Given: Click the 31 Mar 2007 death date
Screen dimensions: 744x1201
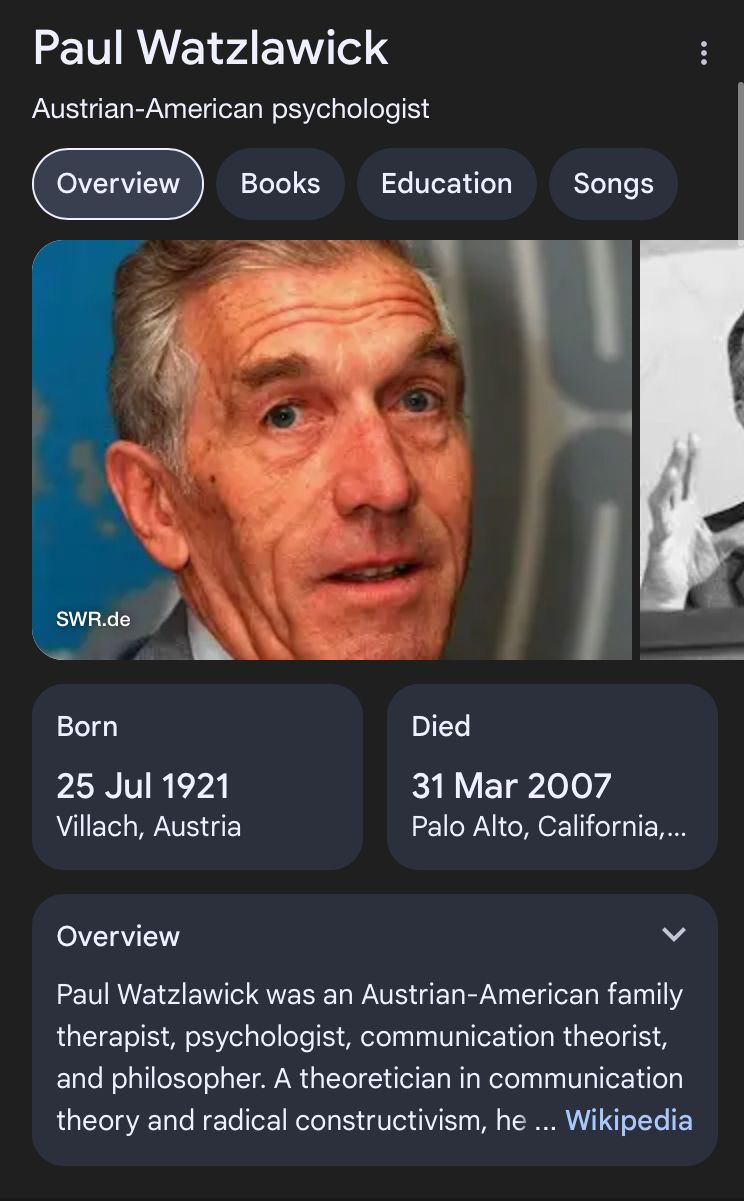Looking at the screenshot, I should (x=511, y=786).
